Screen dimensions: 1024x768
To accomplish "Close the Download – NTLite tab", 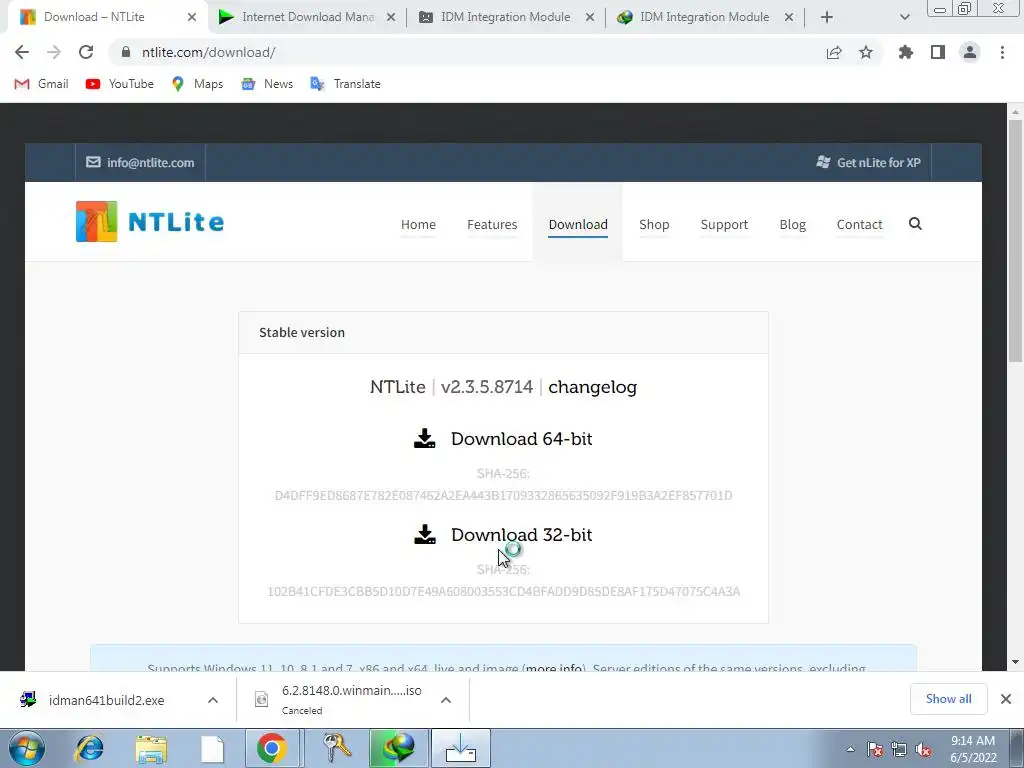I will pyautogui.click(x=191, y=17).
